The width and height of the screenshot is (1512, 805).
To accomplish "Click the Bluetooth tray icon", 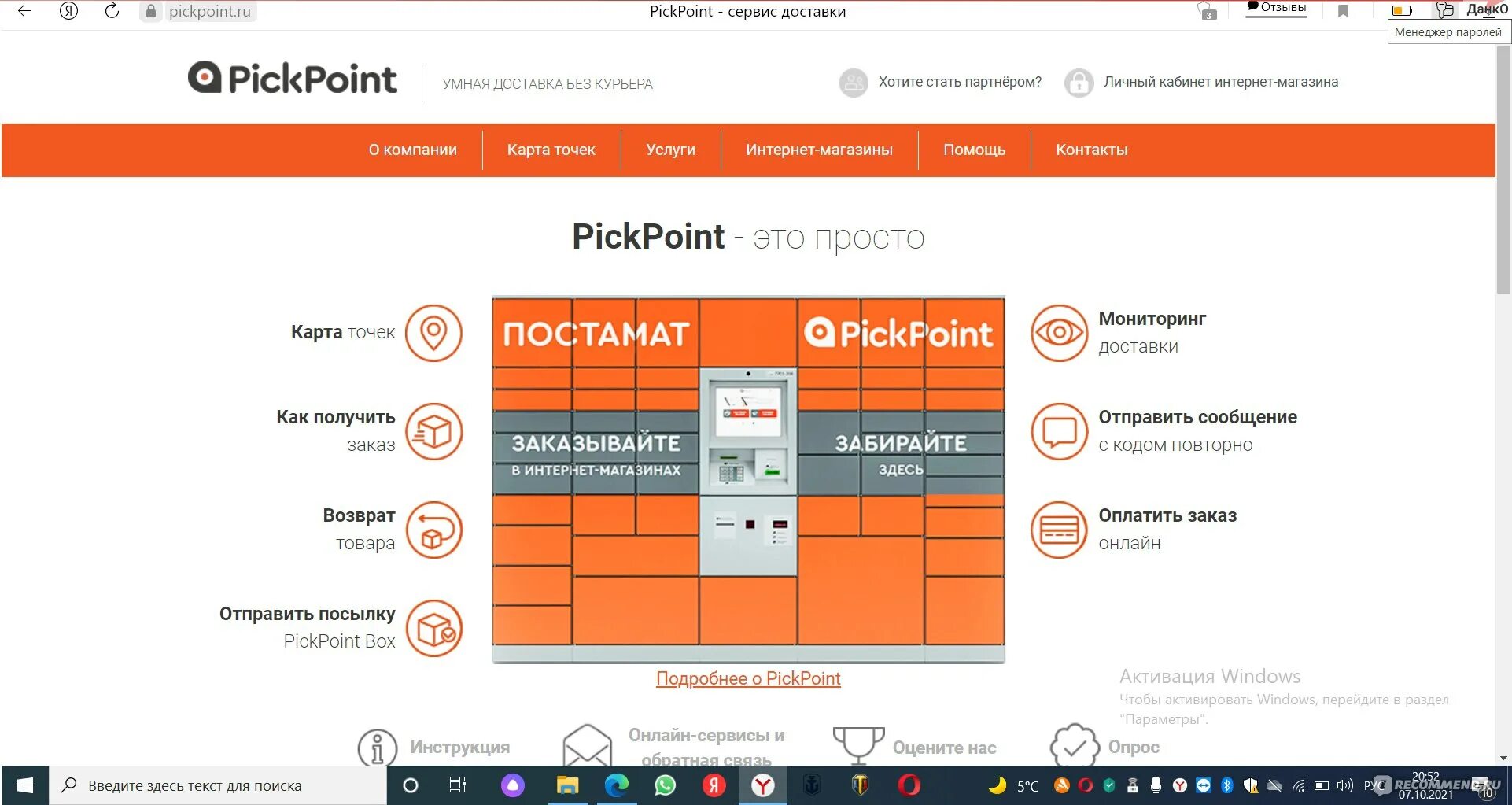I will [x=1226, y=785].
